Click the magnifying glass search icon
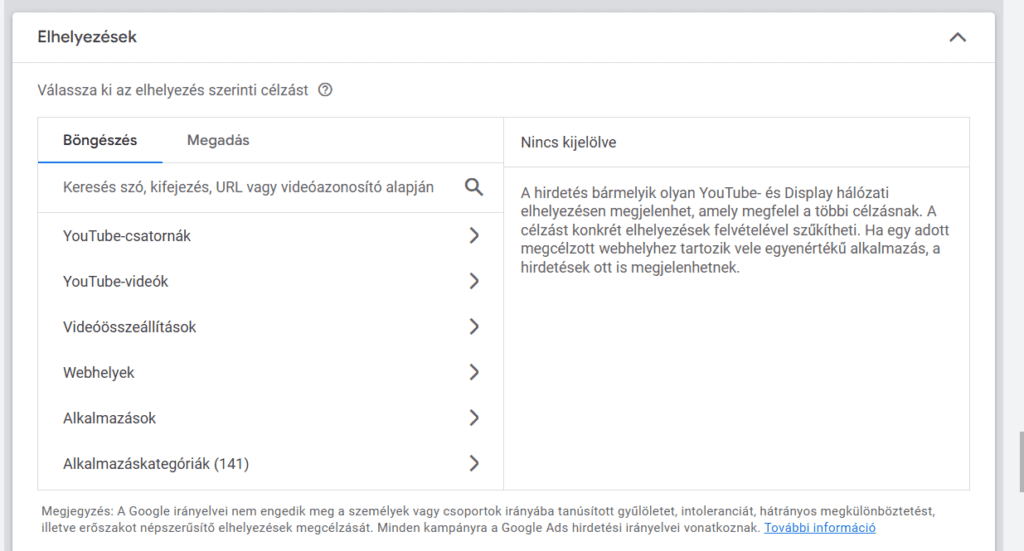The width and height of the screenshot is (1024, 551). pyautogui.click(x=474, y=188)
